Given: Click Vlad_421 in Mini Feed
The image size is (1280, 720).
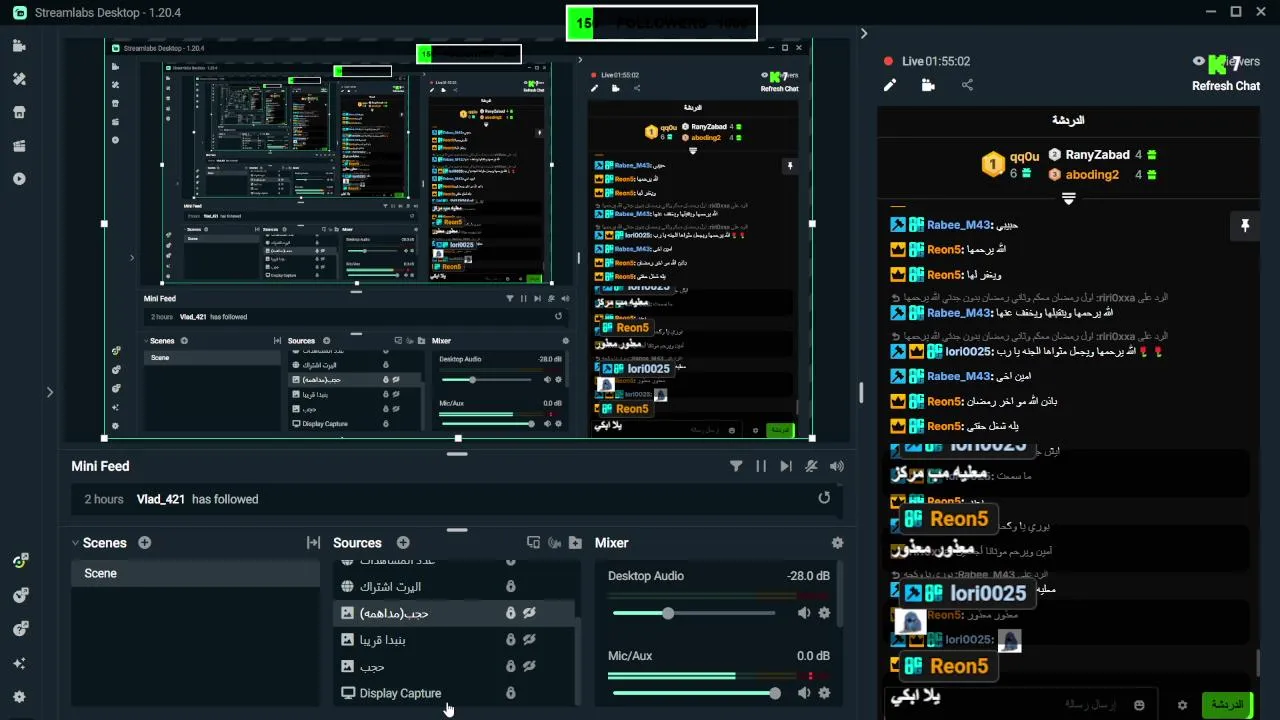Looking at the screenshot, I should 161,499.
